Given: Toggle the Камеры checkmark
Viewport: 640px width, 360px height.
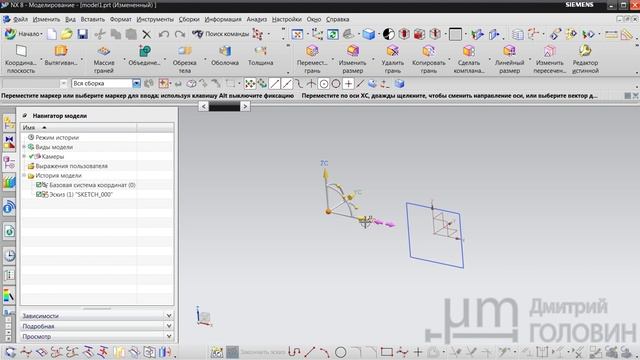Looking at the screenshot, I should (31, 156).
